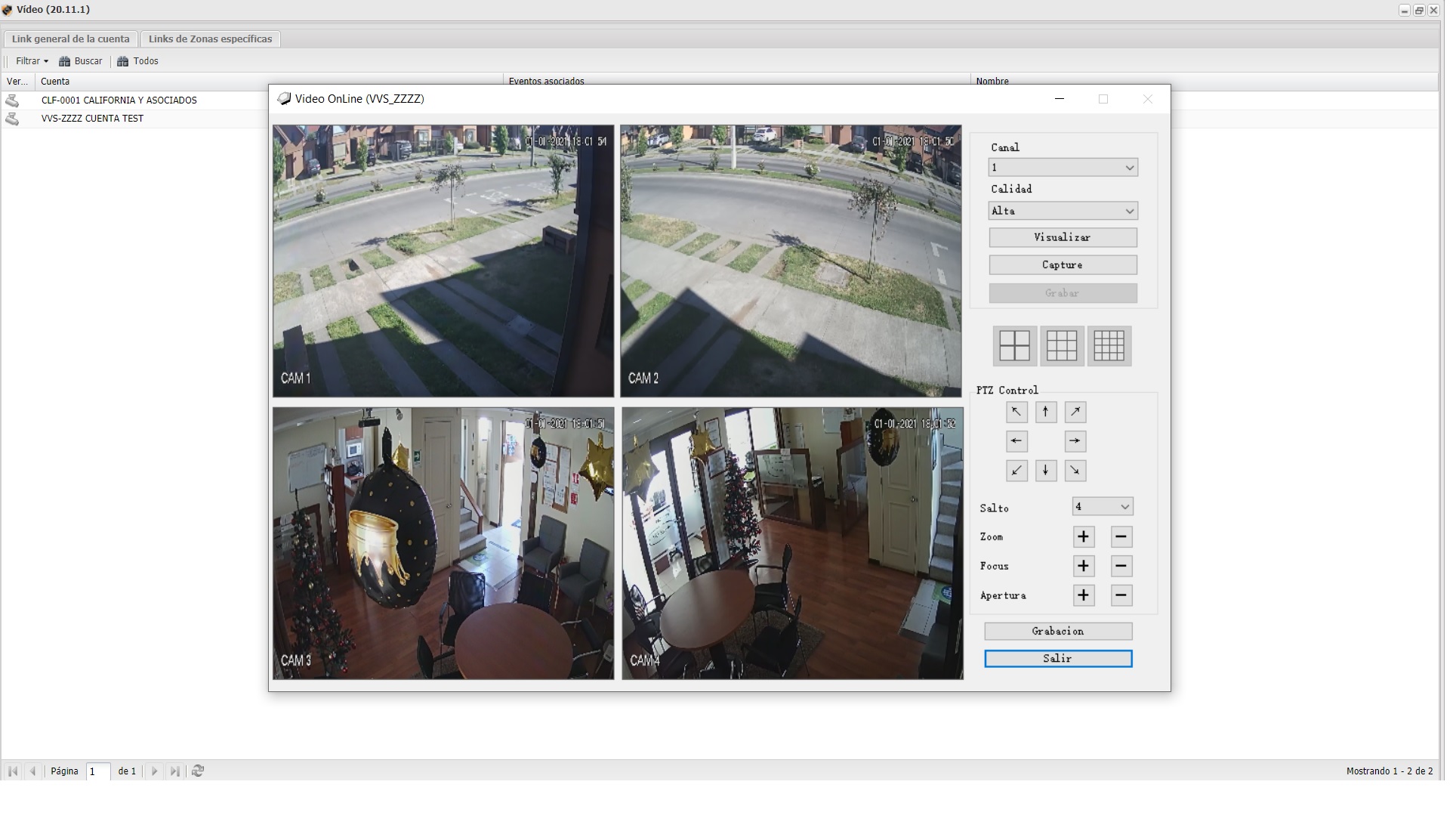This screenshot has height=828, width=1456.
Task: Switch to Link general de la cuenta tab
Action: (71, 39)
